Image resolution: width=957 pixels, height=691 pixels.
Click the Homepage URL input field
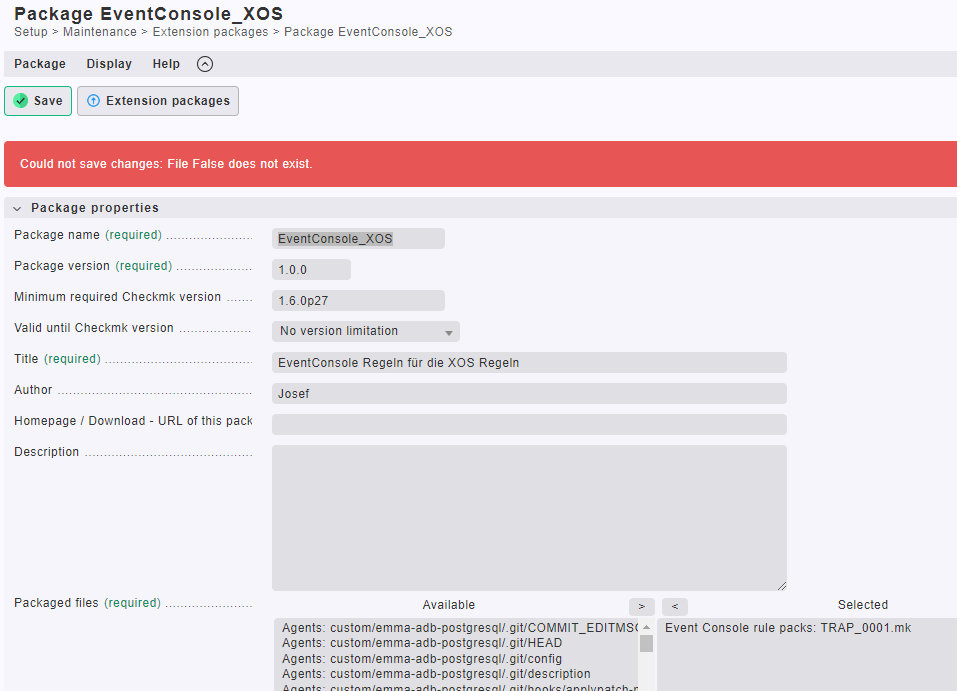[529, 425]
